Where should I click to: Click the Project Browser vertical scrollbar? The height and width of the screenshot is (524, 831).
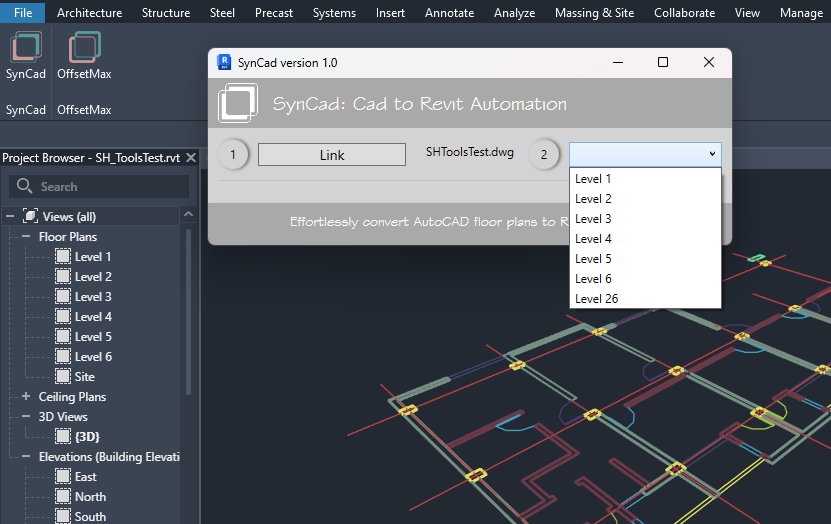coord(189,311)
